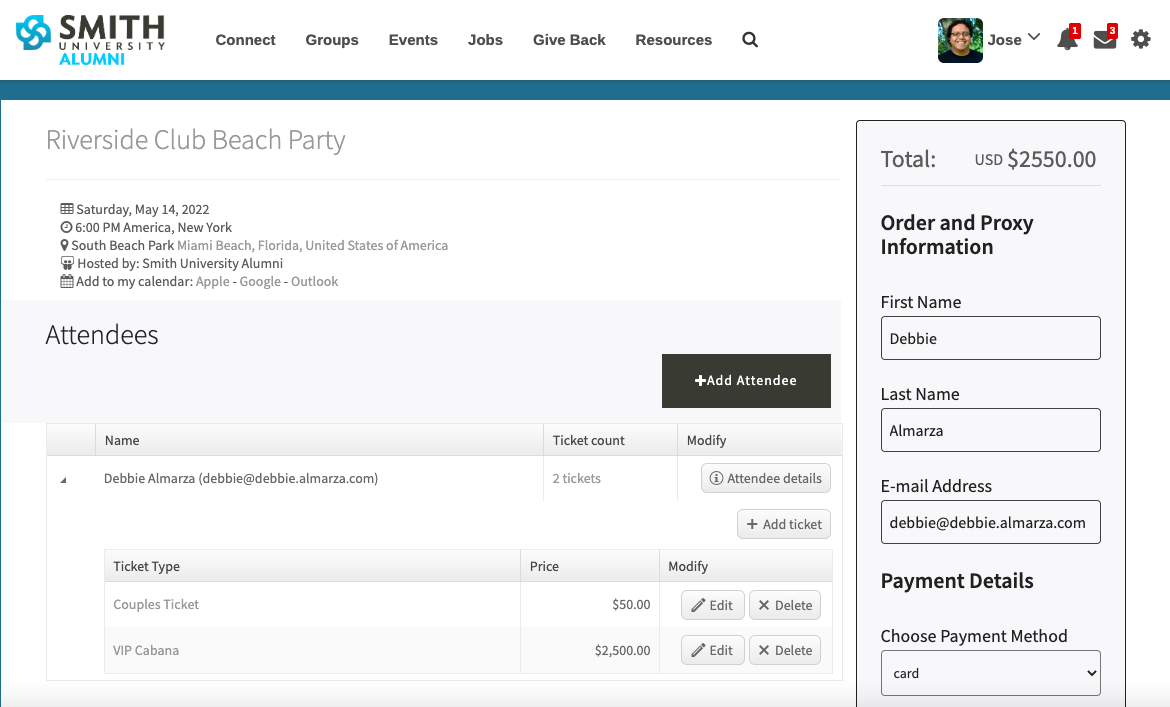Add event to Apple calendar
1170x707 pixels.
pos(213,281)
